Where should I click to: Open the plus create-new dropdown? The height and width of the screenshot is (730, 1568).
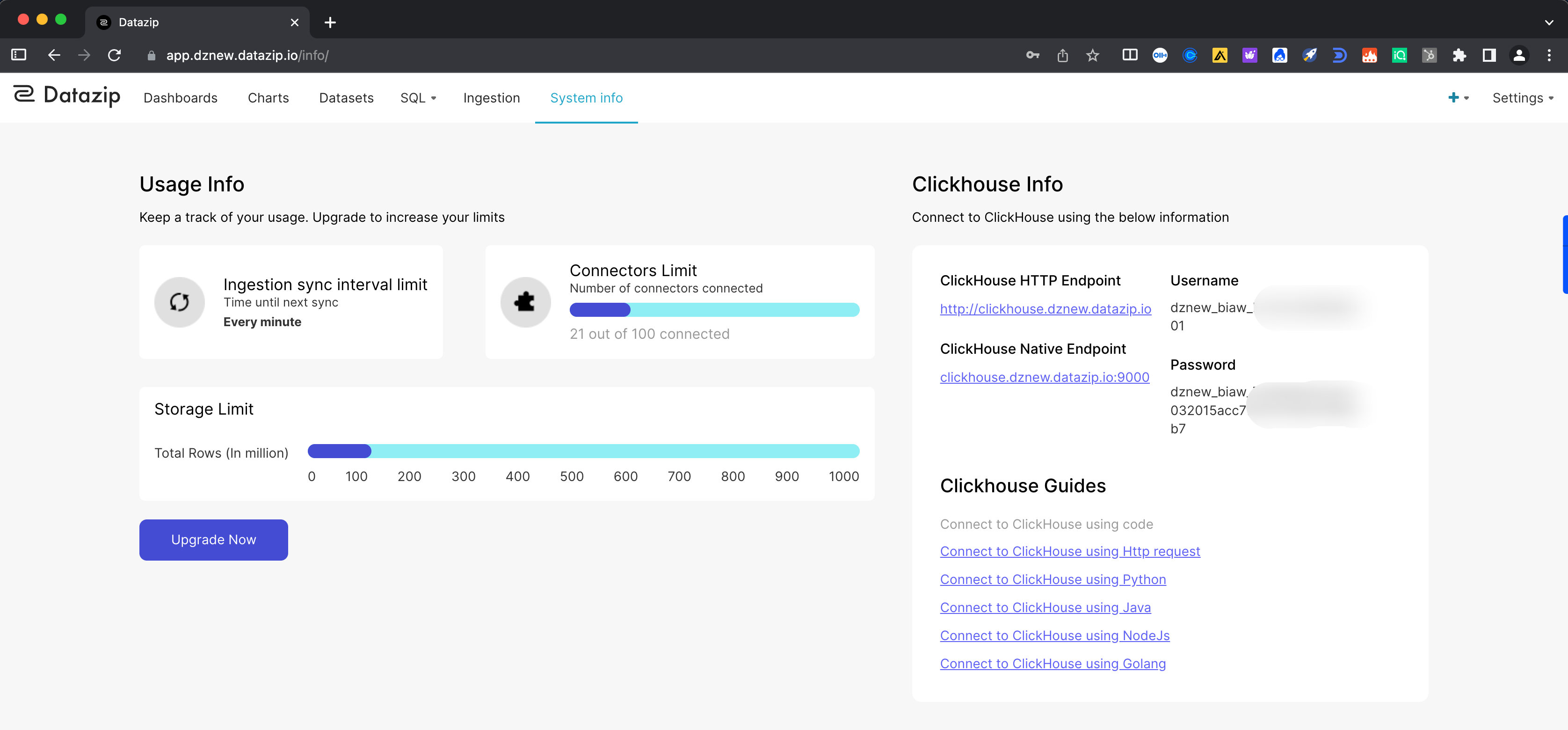[1458, 98]
